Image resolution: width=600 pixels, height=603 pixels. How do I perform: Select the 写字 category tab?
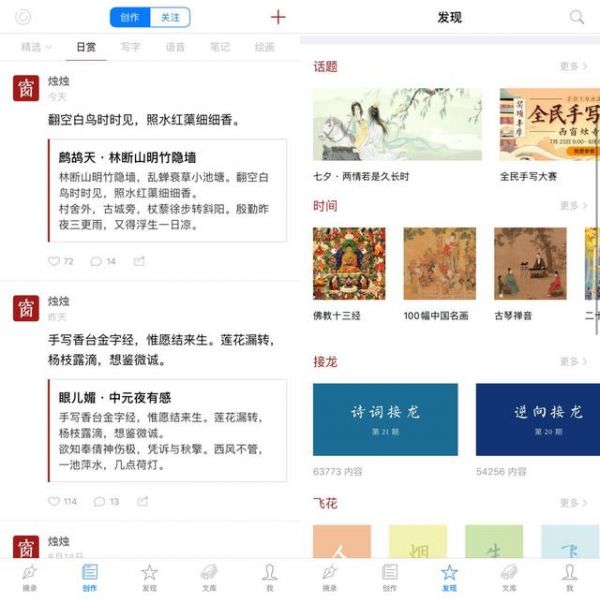pos(131,47)
